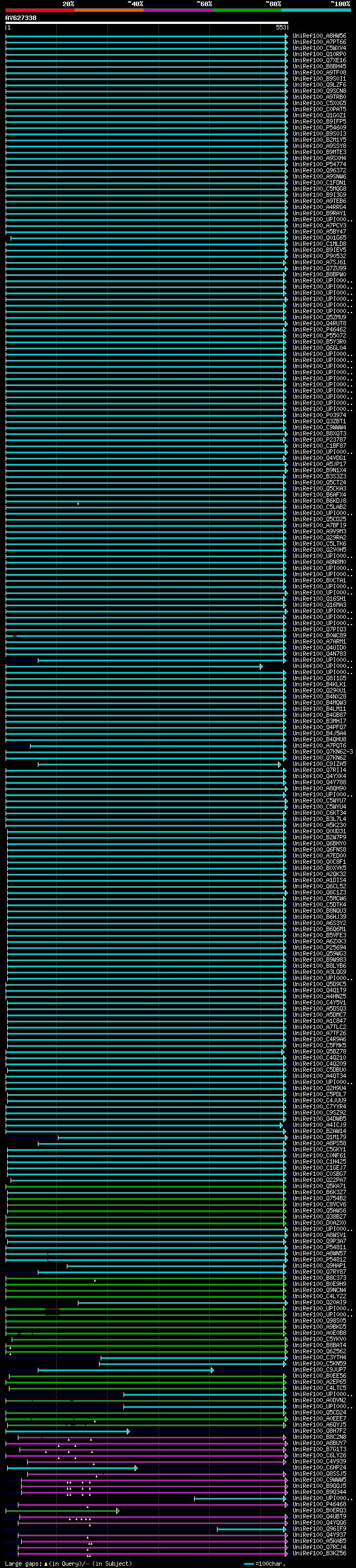Viewport: 356px width, 1568px height.
Task: Select the UniRef100_A4RRG4 label
Action: point(319,207)
